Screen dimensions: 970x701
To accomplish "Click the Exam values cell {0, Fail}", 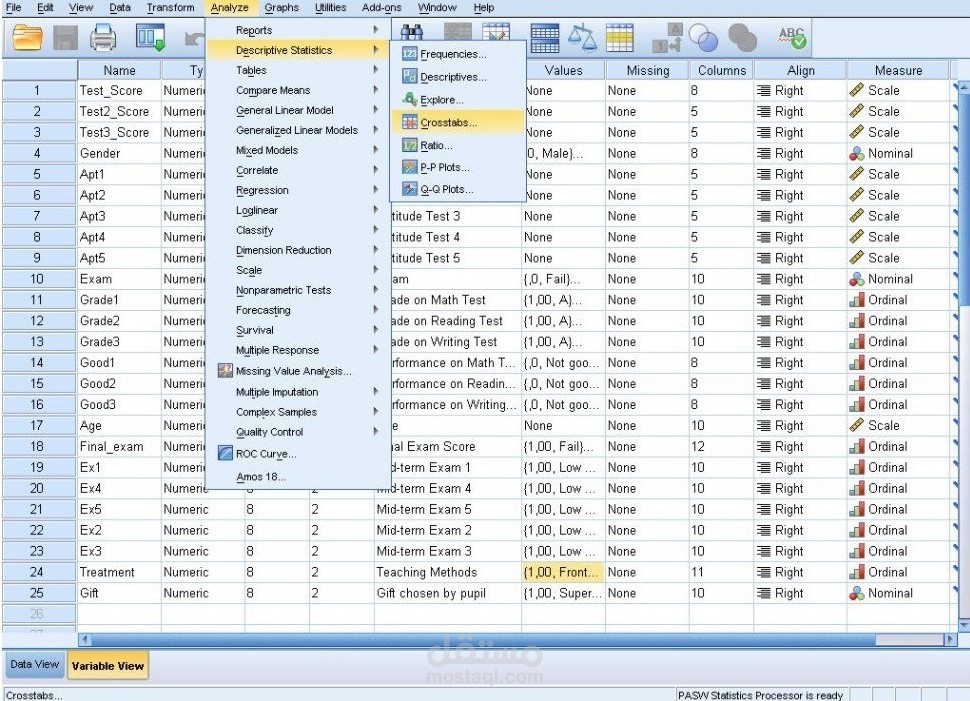I will pyautogui.click(x=563, y=279).
